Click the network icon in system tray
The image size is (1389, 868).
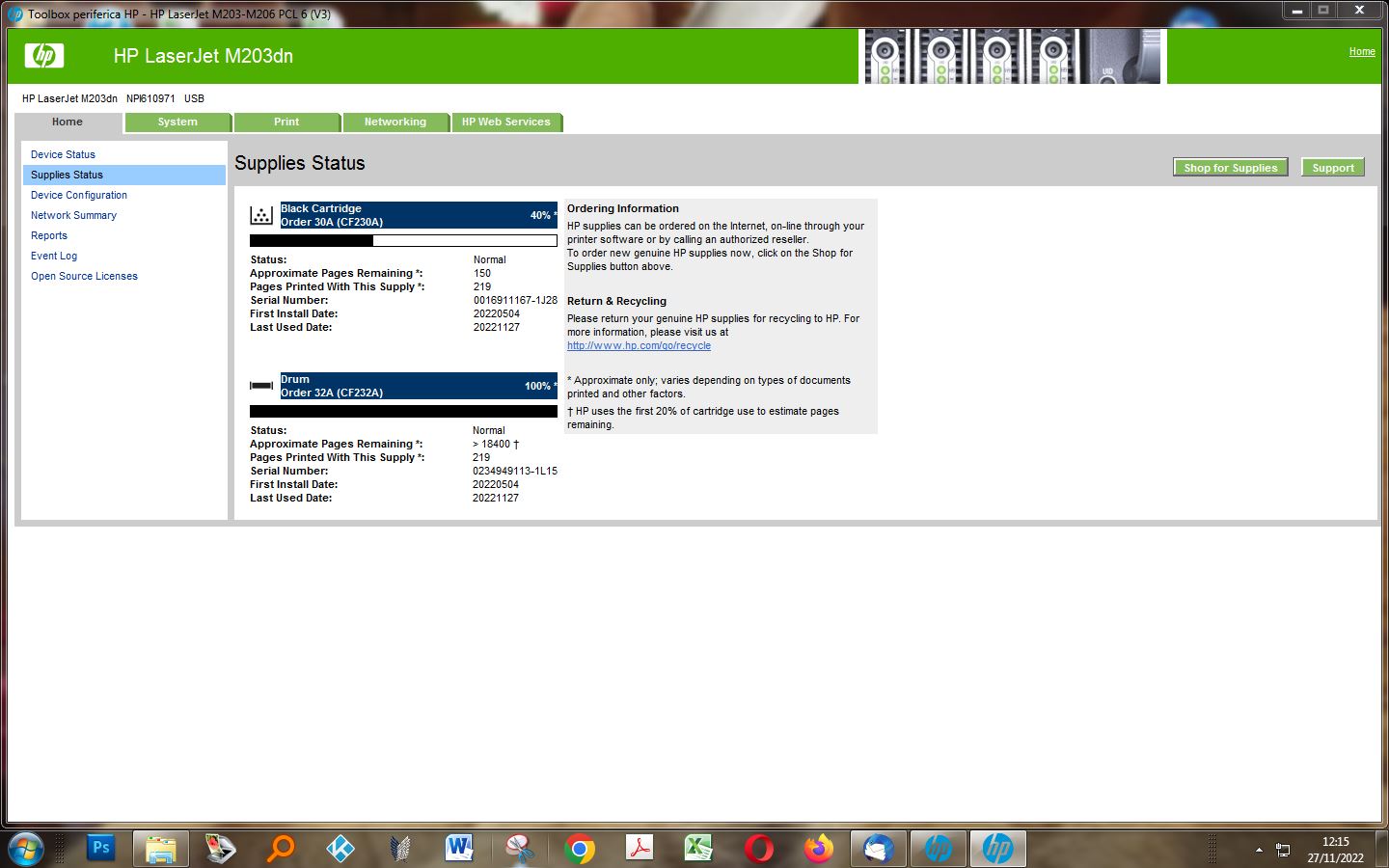pos(1283,850)
